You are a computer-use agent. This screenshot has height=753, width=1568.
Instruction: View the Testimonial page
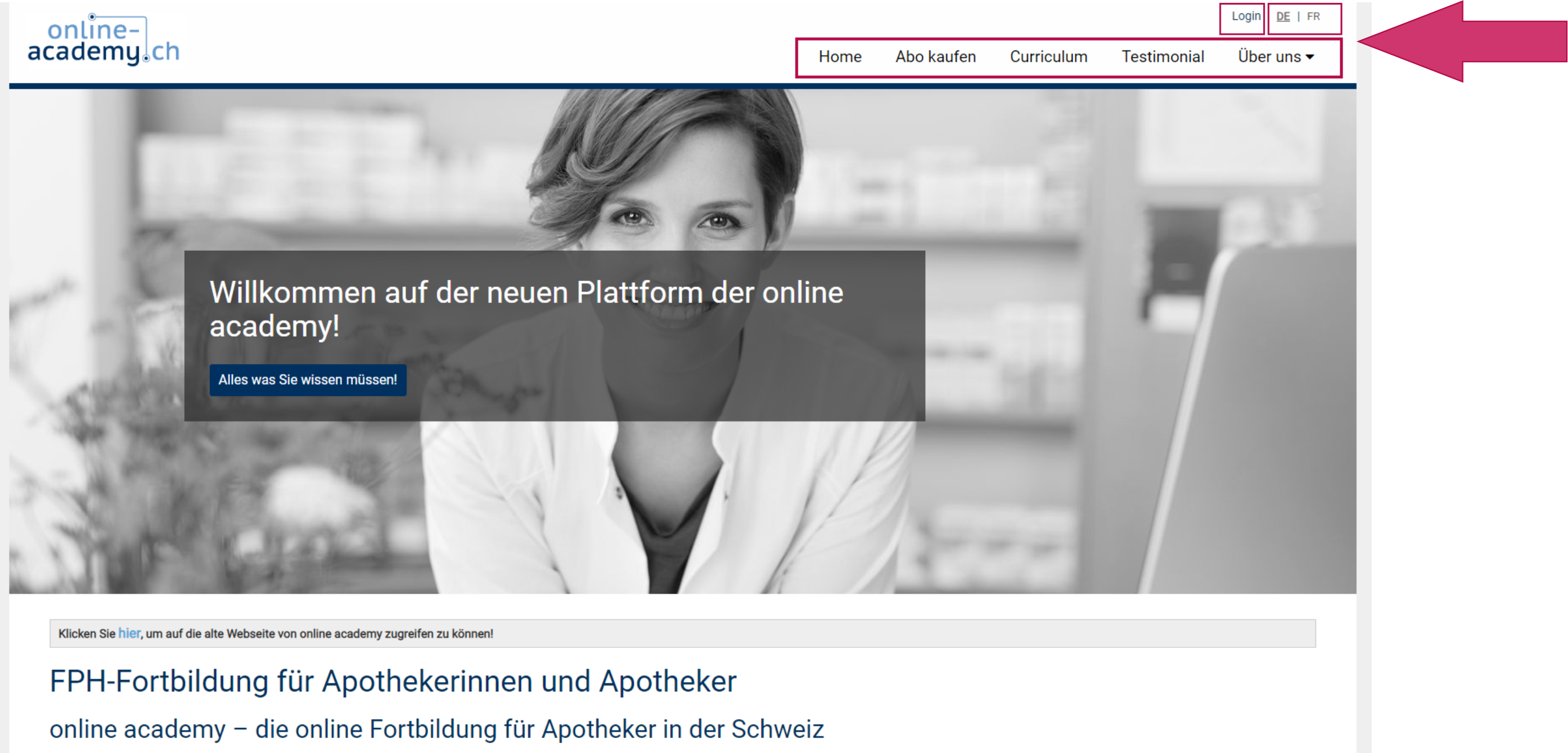tap(1163, 57)
